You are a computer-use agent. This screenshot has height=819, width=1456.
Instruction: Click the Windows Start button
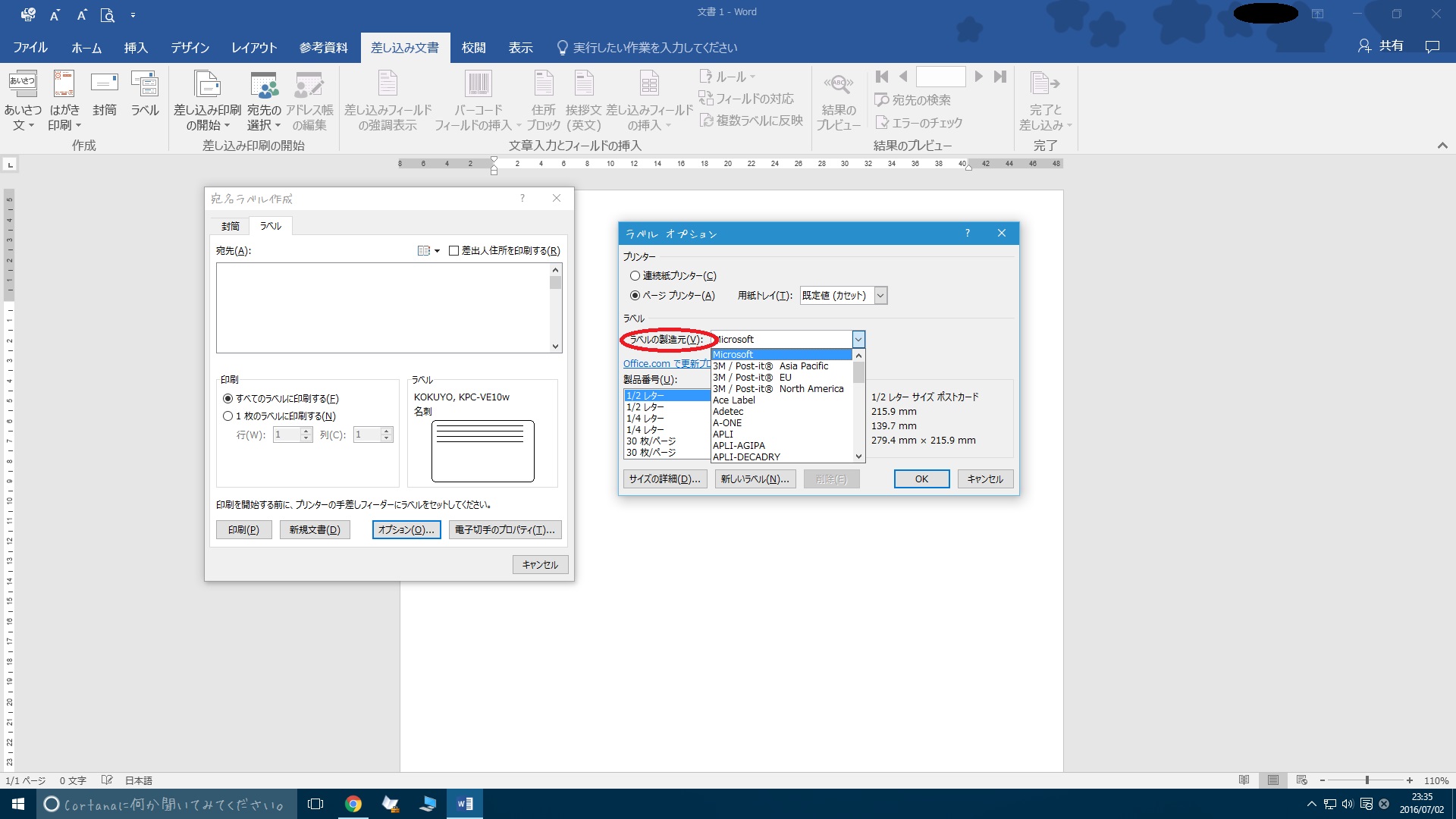click(x=18, y=804)
